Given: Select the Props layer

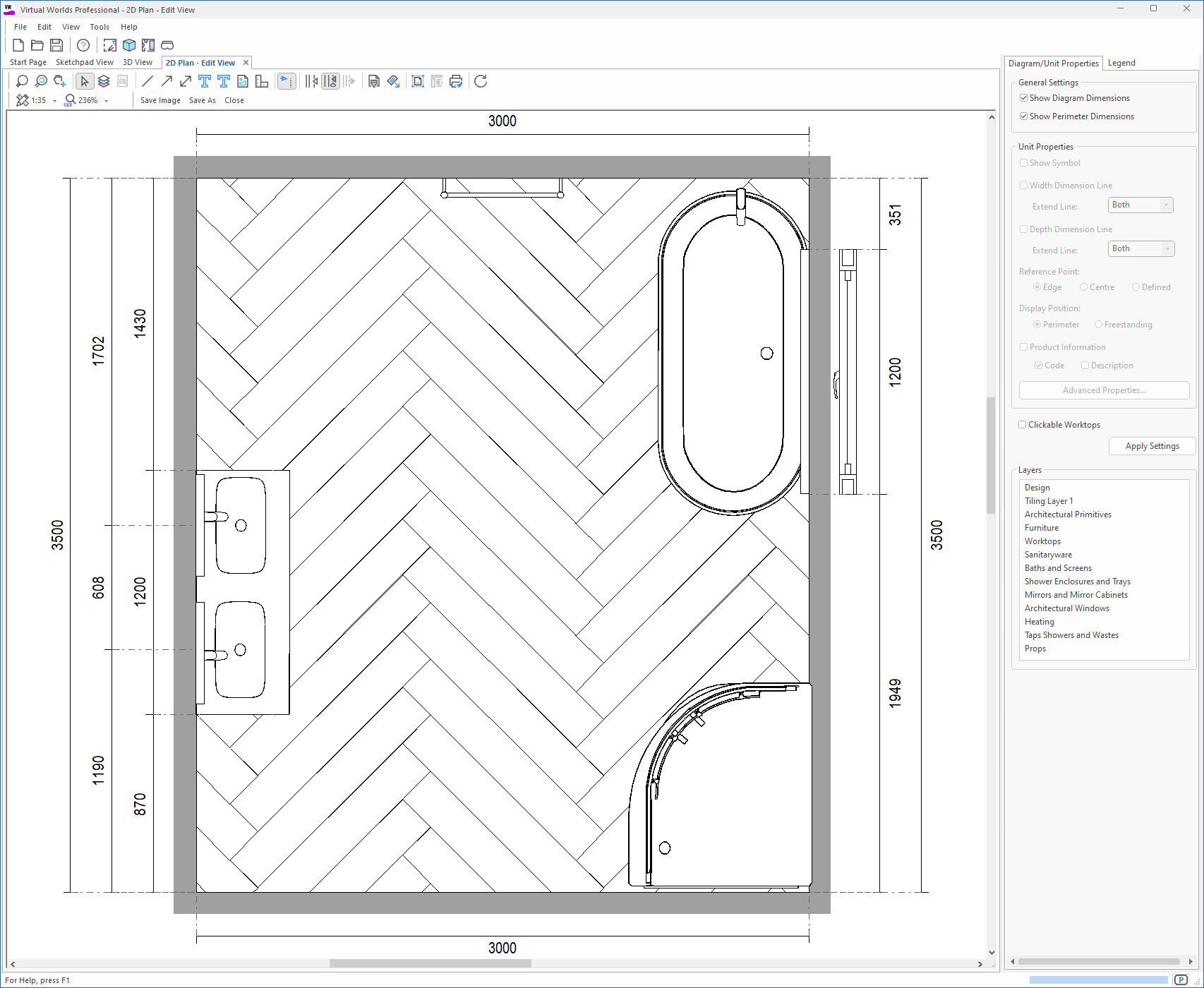Looking at the screenshot, I should click(x=1035, y=649).
